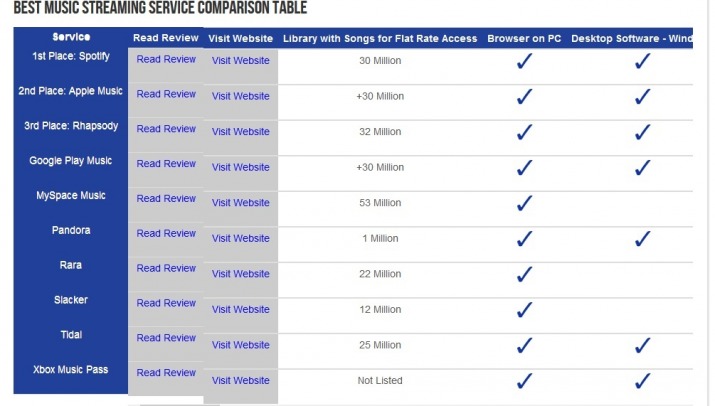Click Library with Songs column header
Viewport: 715px width, 406px height.
click(x=380, y=39)
